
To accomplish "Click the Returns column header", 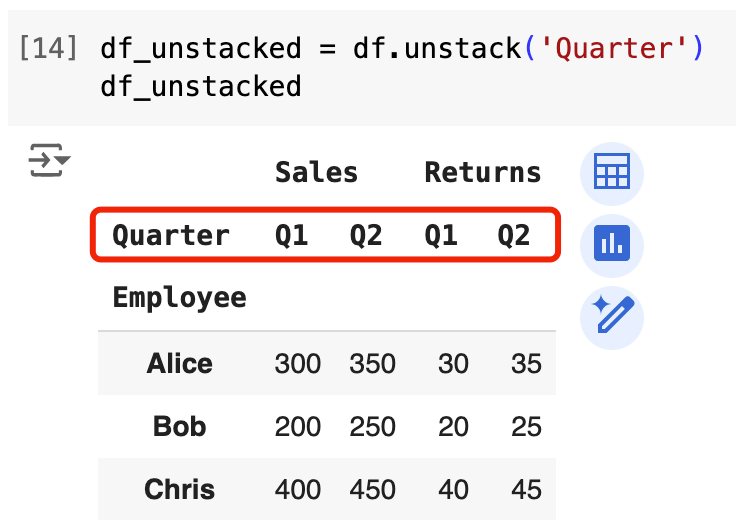I will [x=482, y=172].
